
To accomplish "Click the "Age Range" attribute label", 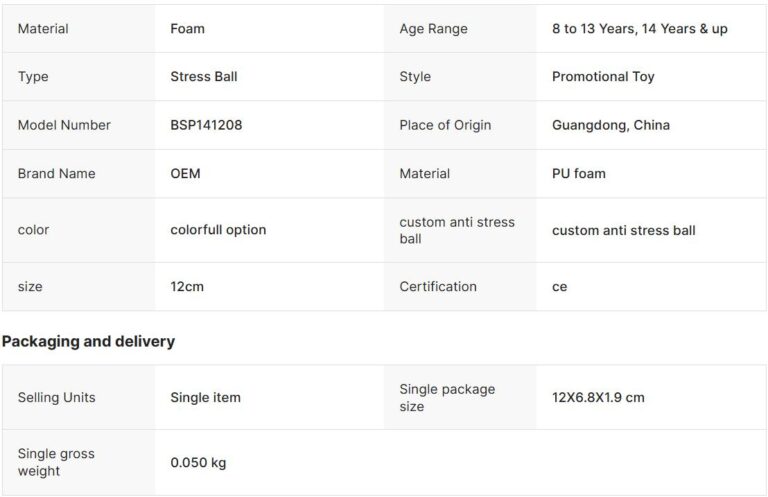I will tap(433, 29).
